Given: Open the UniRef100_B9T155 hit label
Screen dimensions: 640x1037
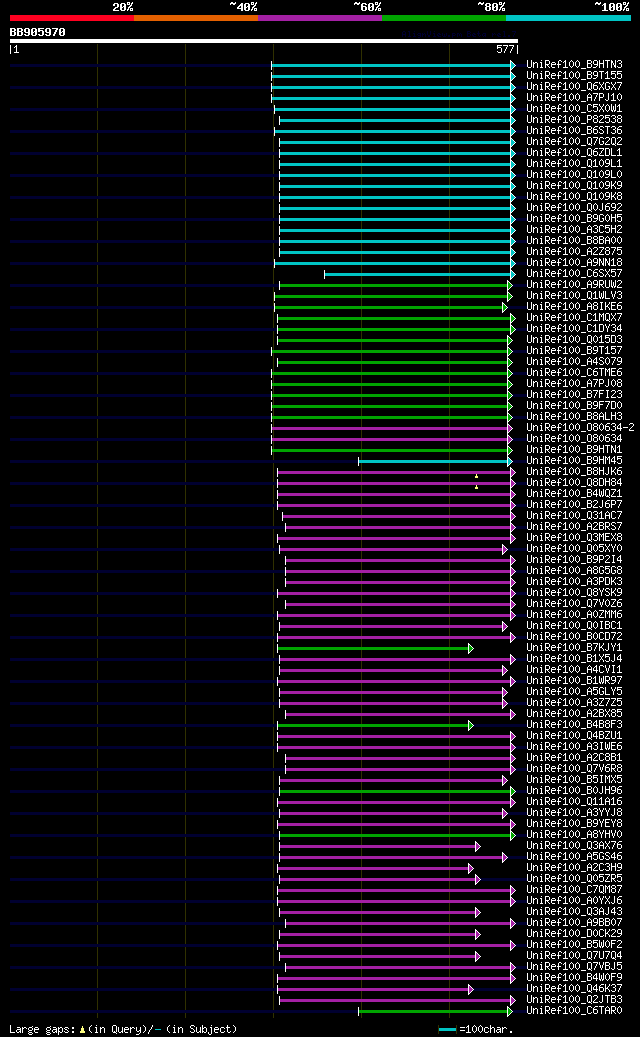Looking at the screenshot, I should [574, 75].
